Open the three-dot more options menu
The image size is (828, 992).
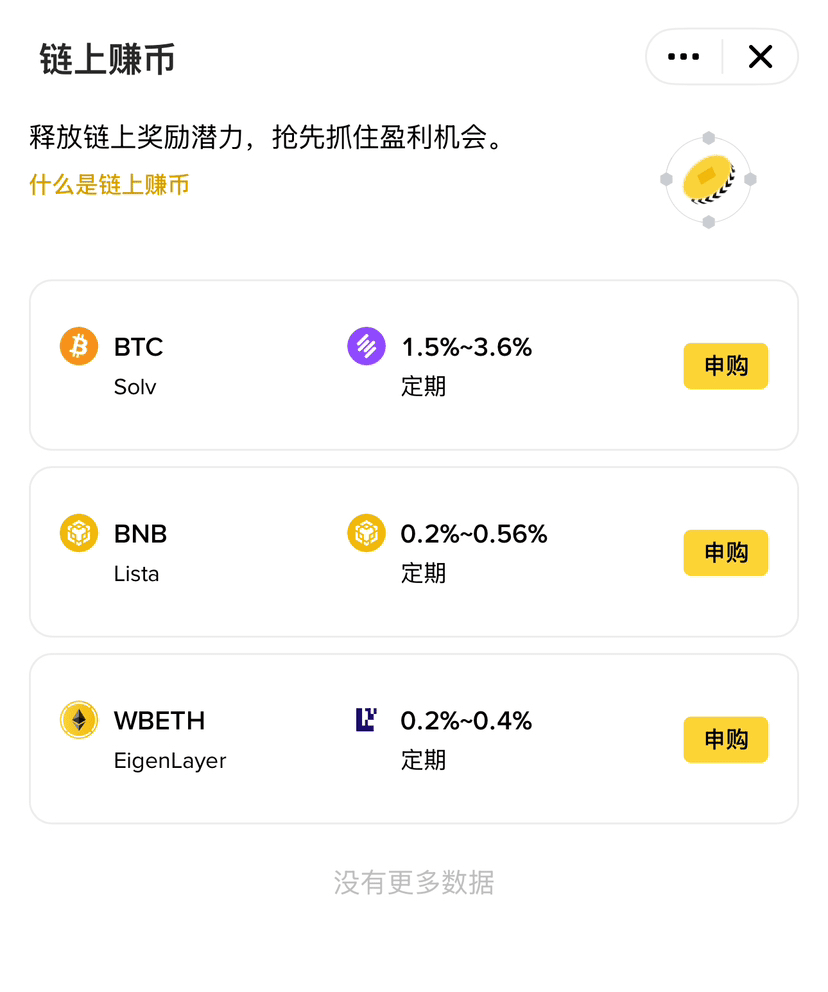(683, 57)
